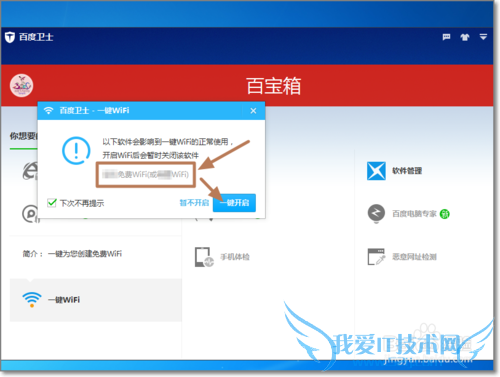Viewport: 500px width, 377px height.
Task: Click the 百度电脑专家 label
Action: point(414,214)
